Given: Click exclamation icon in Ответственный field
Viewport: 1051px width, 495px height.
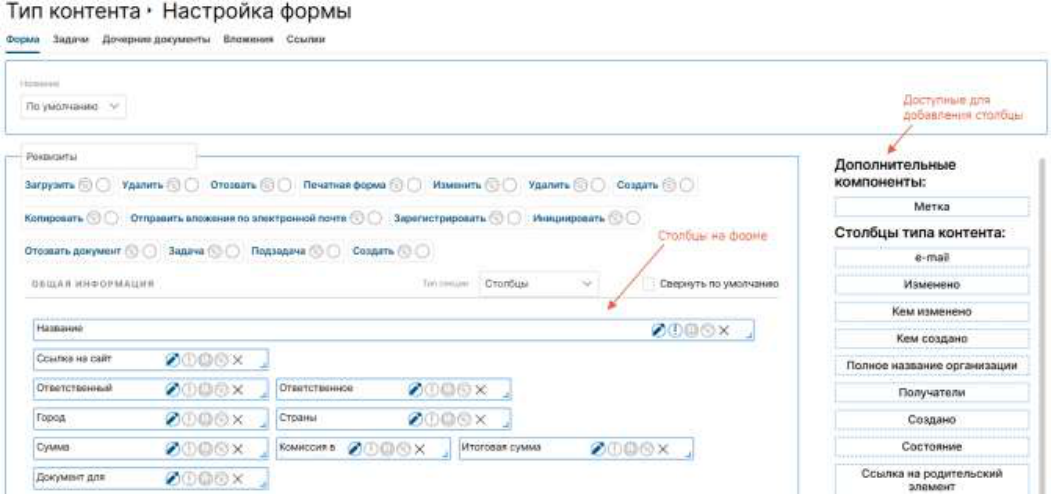Looking at the screenshot, I should click(189, 389).
